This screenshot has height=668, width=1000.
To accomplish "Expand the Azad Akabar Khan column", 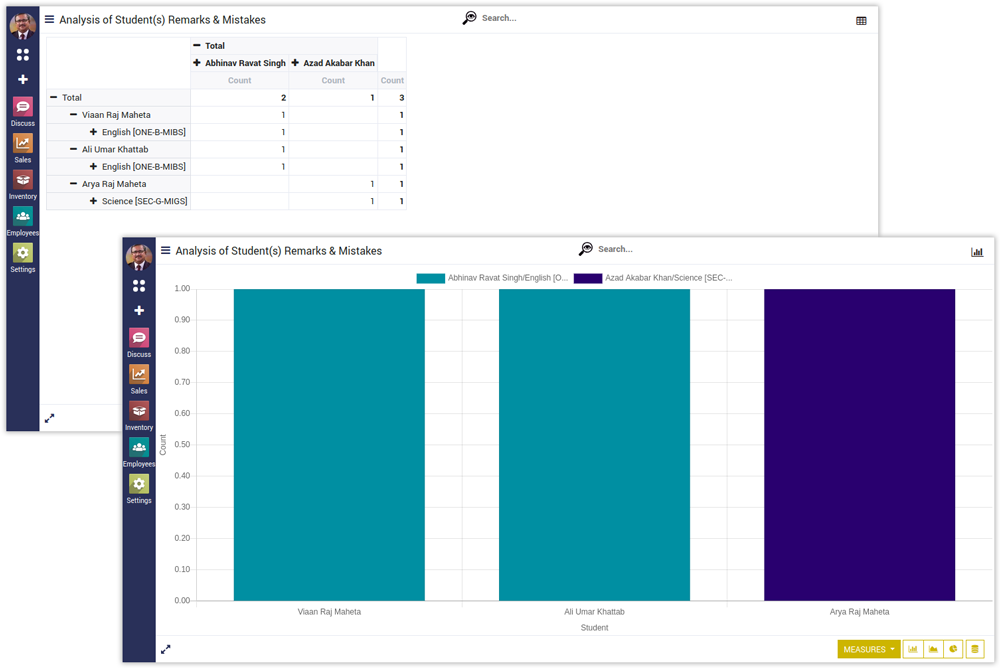I will [x=295, y=63].
